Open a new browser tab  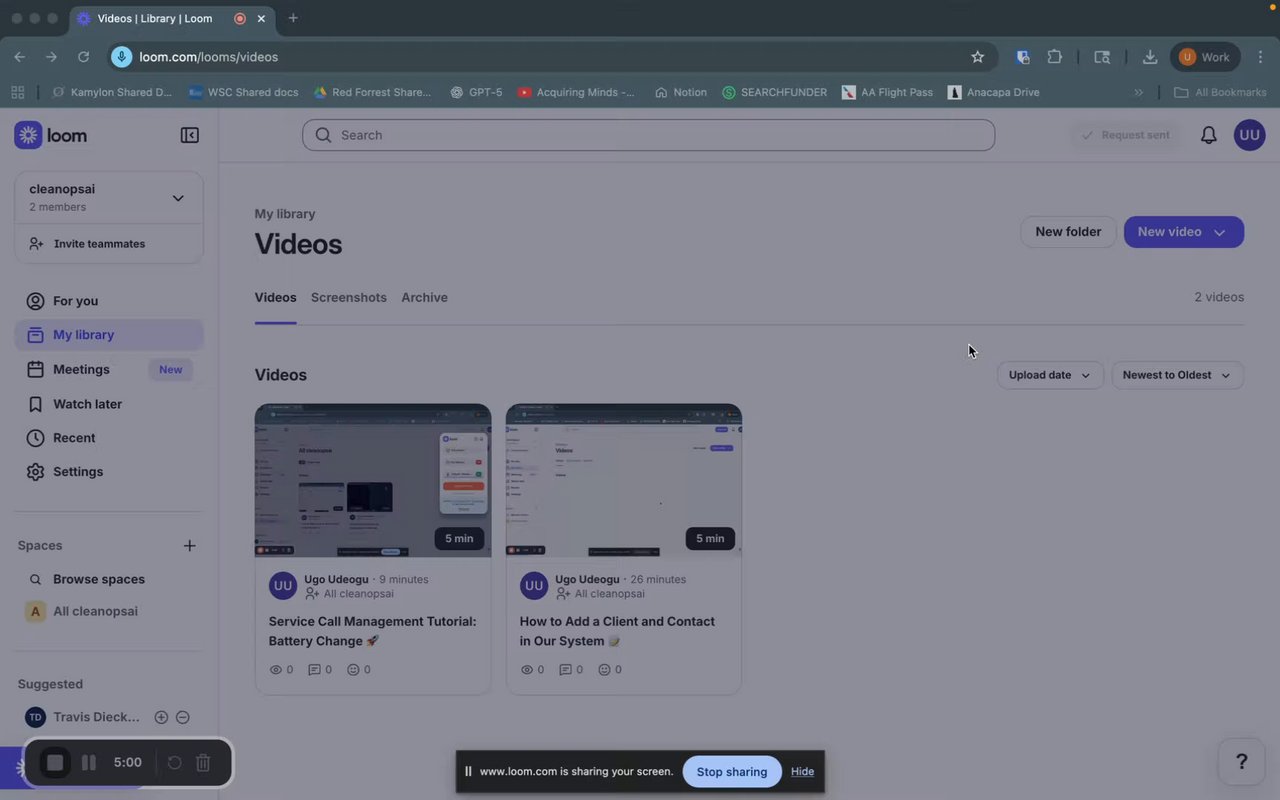tap(293, 18)
